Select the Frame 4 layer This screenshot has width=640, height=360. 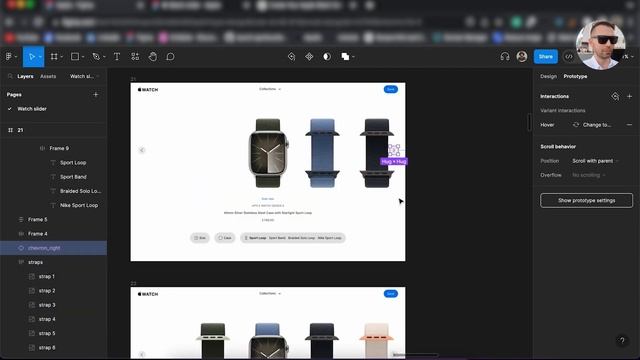tap(38, 234)
